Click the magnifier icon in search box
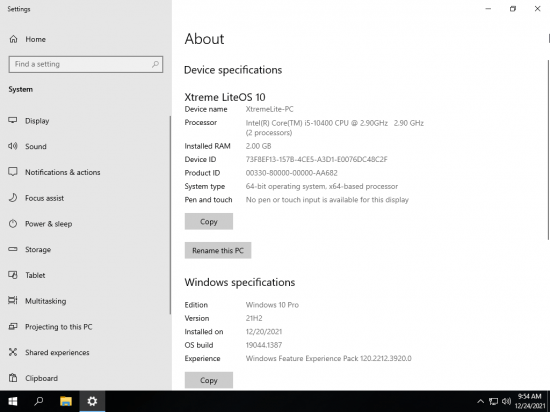Screen dimensions: 550x412 (x=155, y=64)
